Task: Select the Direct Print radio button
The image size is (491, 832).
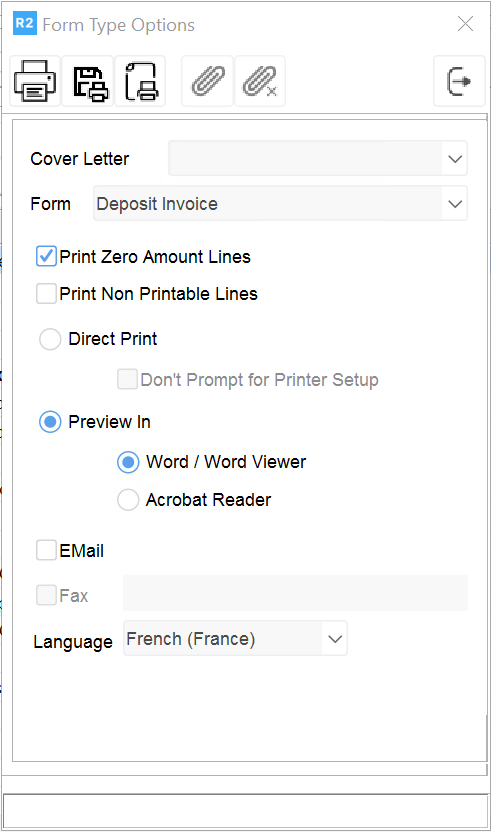Action: click(50, 339)
